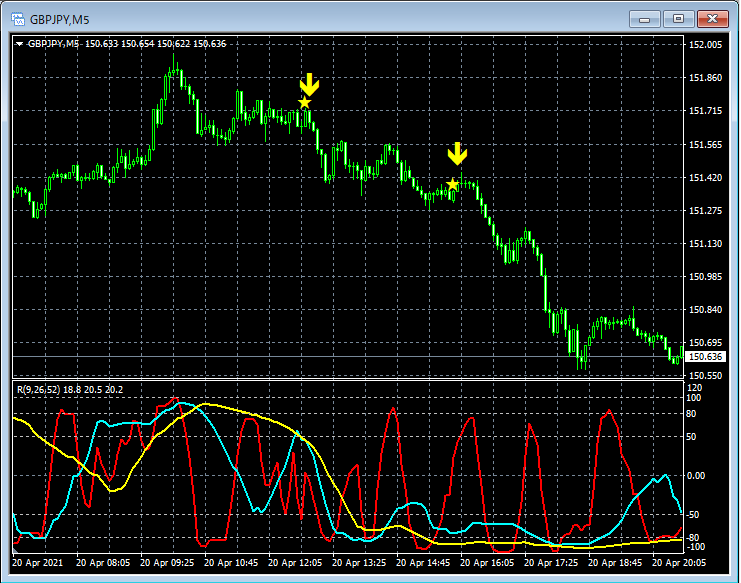The image size is (741, 583).
Task: Click the second yellow star marker
Action: (x=452, y=184)
